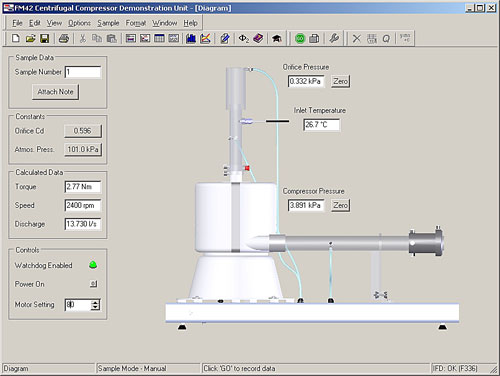Click the Attach Note button

(x=55, y=92)
